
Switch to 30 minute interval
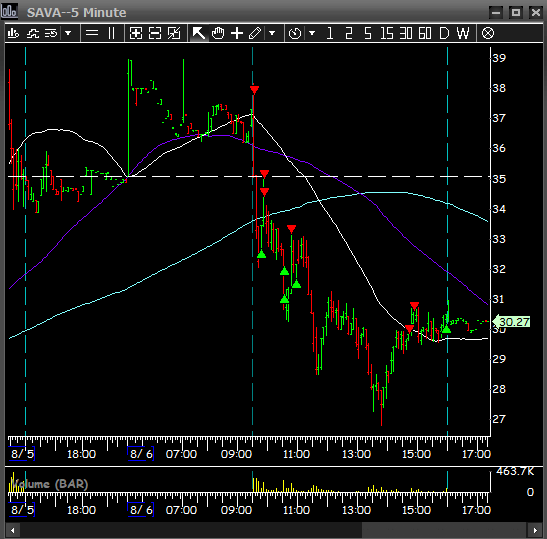click(x=406, y=33)
